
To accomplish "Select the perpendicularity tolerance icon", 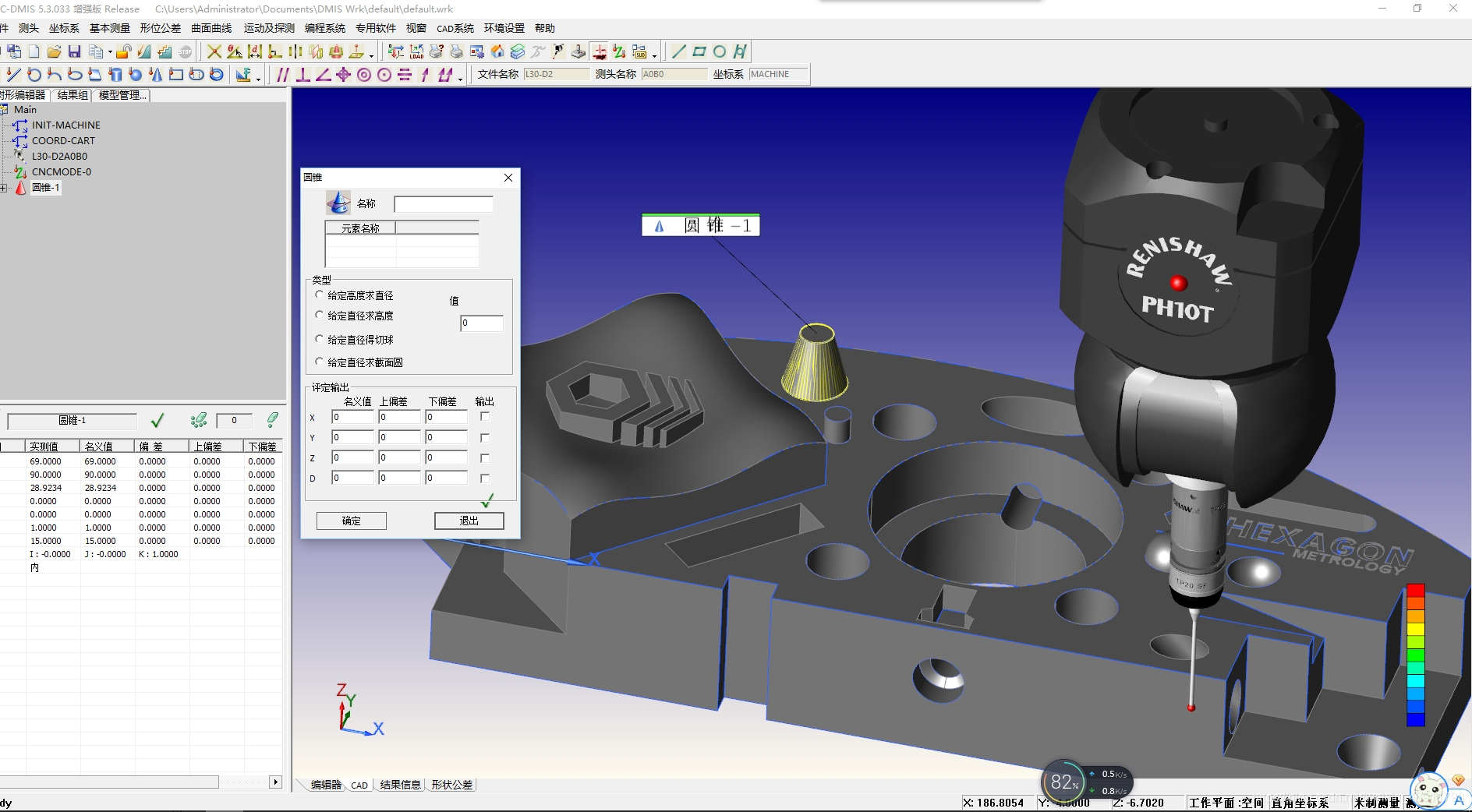I will click(303, 75).
